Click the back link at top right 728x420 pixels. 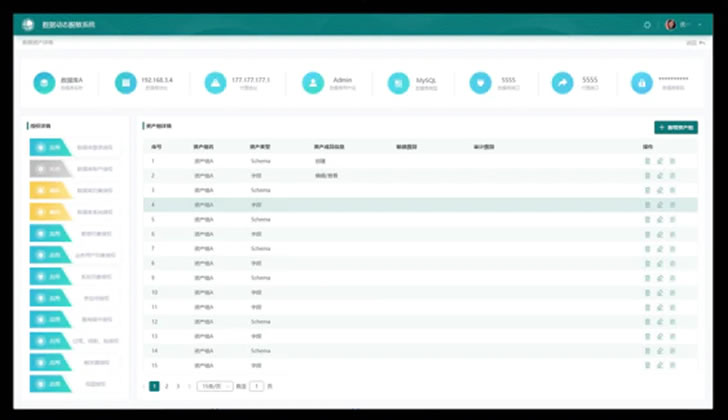tap(699, 42)
